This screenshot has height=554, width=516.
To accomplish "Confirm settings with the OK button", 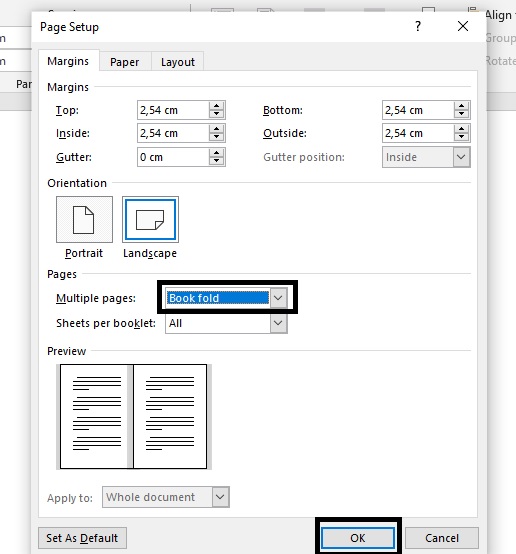I will point(358,538).
